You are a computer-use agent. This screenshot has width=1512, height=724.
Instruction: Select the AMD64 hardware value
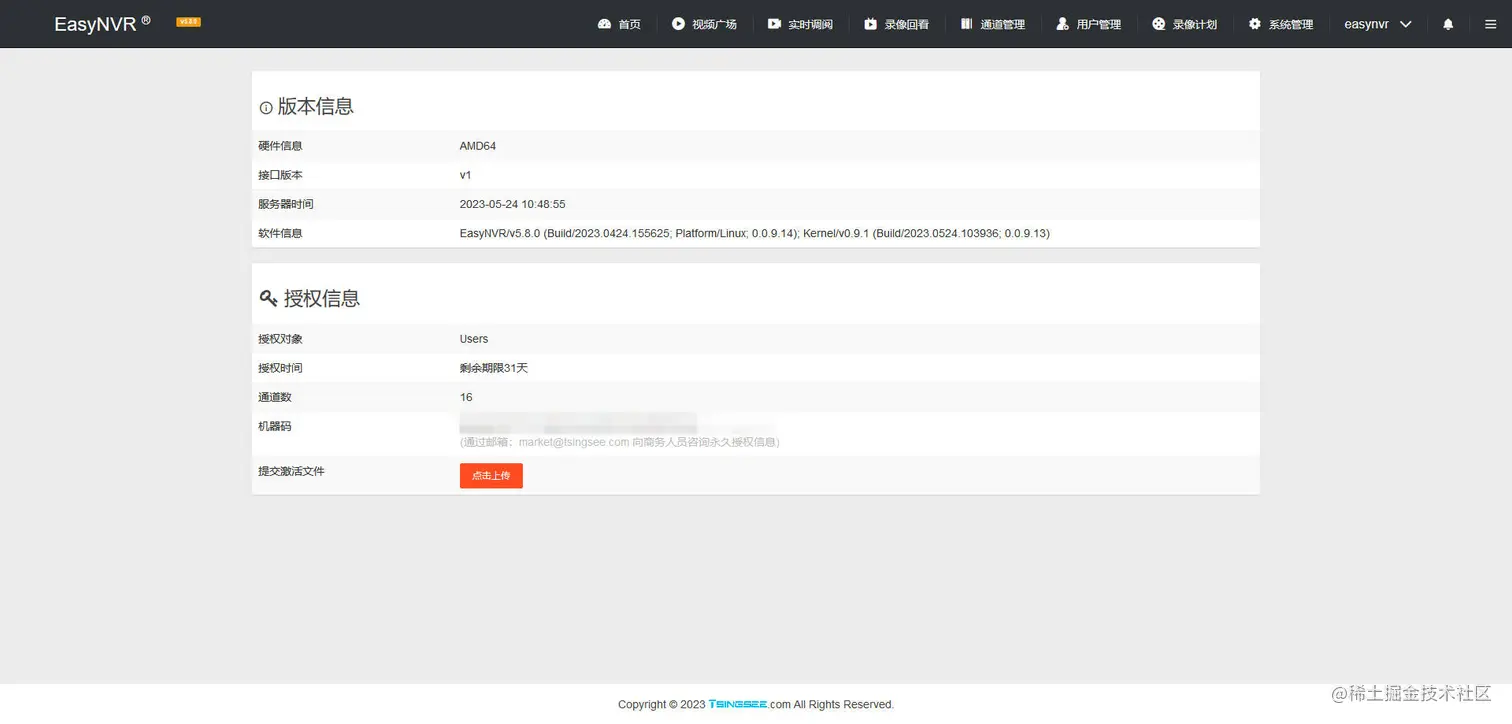pos(478,146)
